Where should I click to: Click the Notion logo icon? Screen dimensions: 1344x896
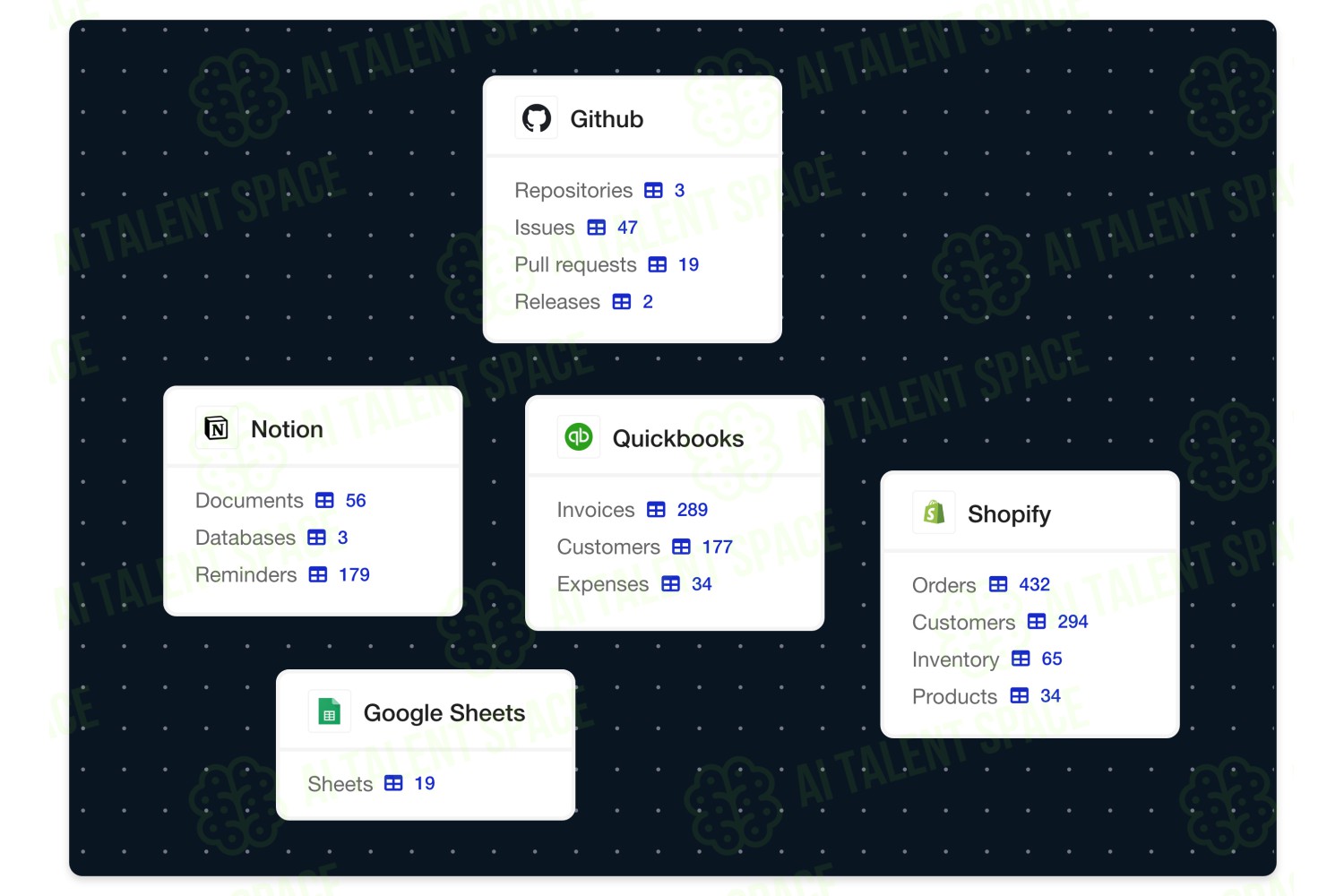click(217, 428)
